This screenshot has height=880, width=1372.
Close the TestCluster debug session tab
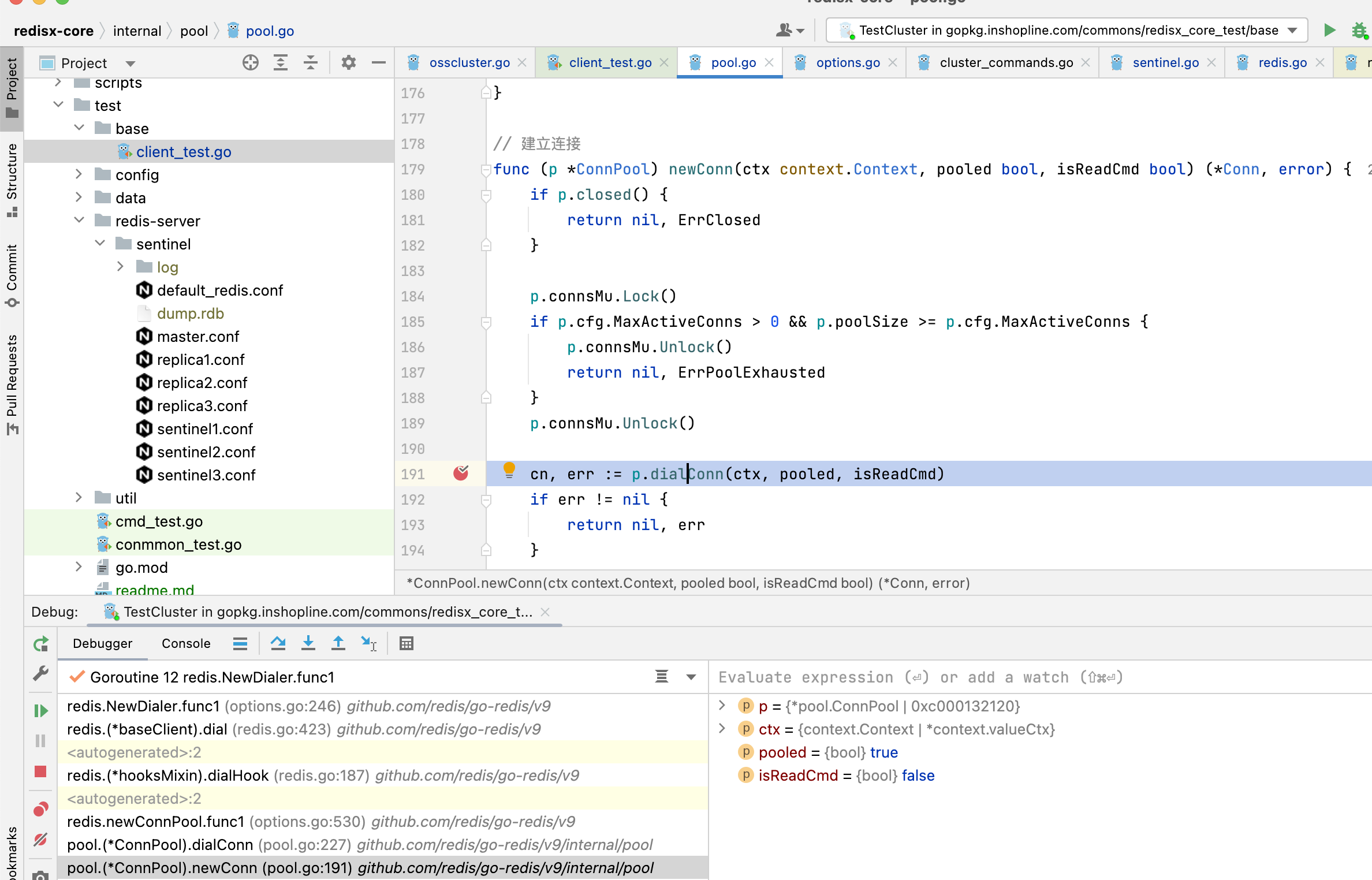[545, 611]
